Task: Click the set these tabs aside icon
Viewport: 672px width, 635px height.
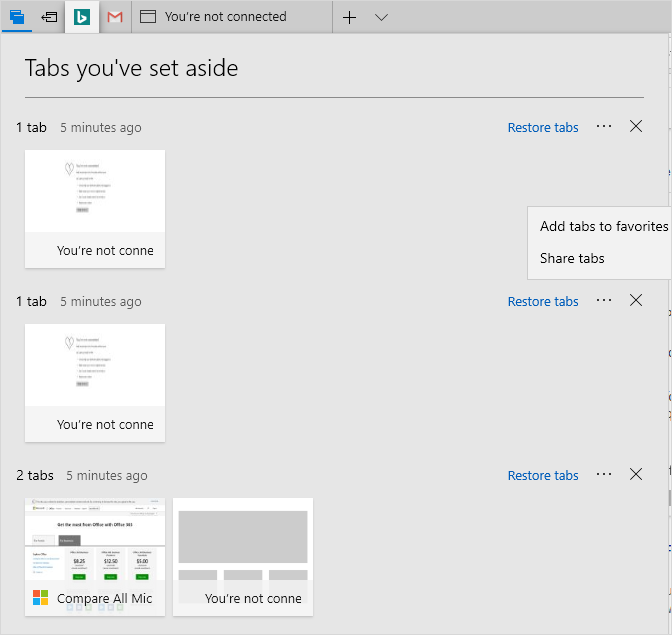Action: tap(49, 17)
